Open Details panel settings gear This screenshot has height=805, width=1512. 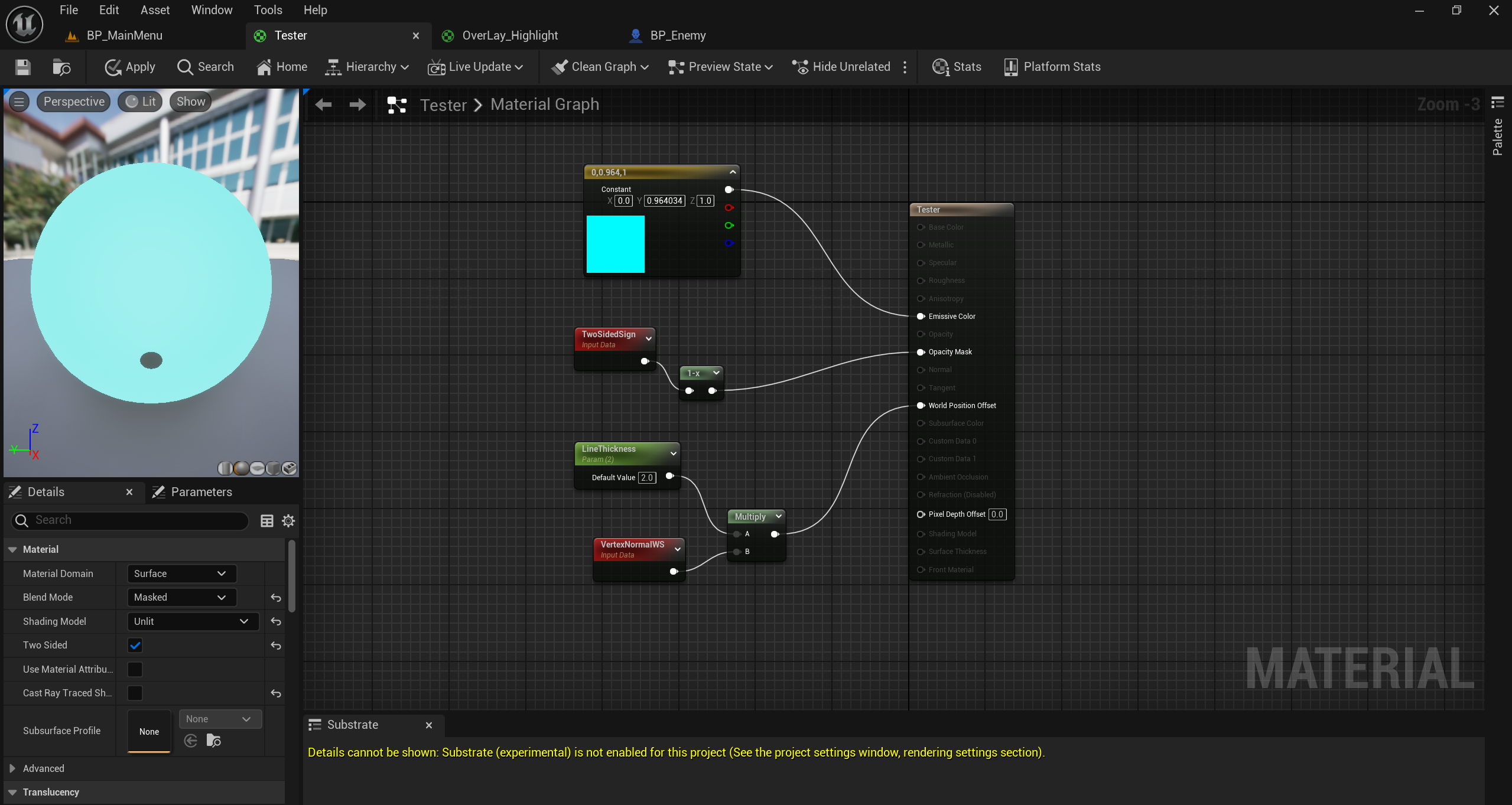288,520
